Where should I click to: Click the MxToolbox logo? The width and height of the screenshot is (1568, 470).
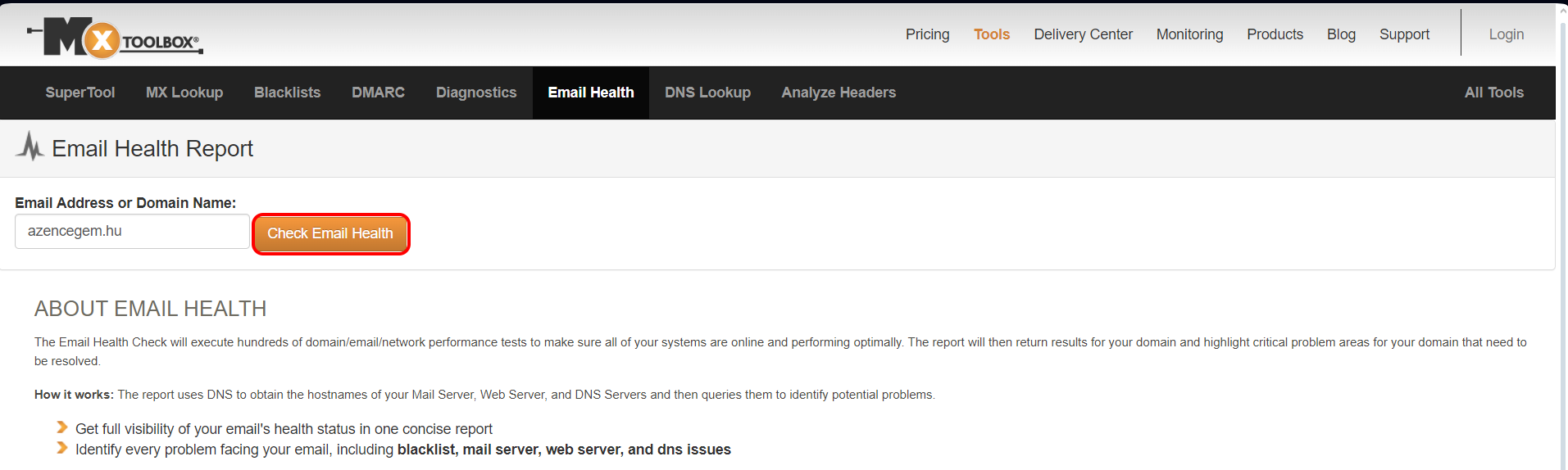(x=115, y=37)
